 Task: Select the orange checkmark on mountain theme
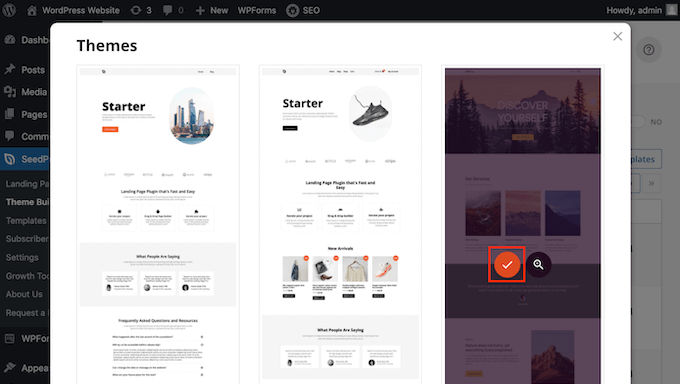[x=507, y=264]
